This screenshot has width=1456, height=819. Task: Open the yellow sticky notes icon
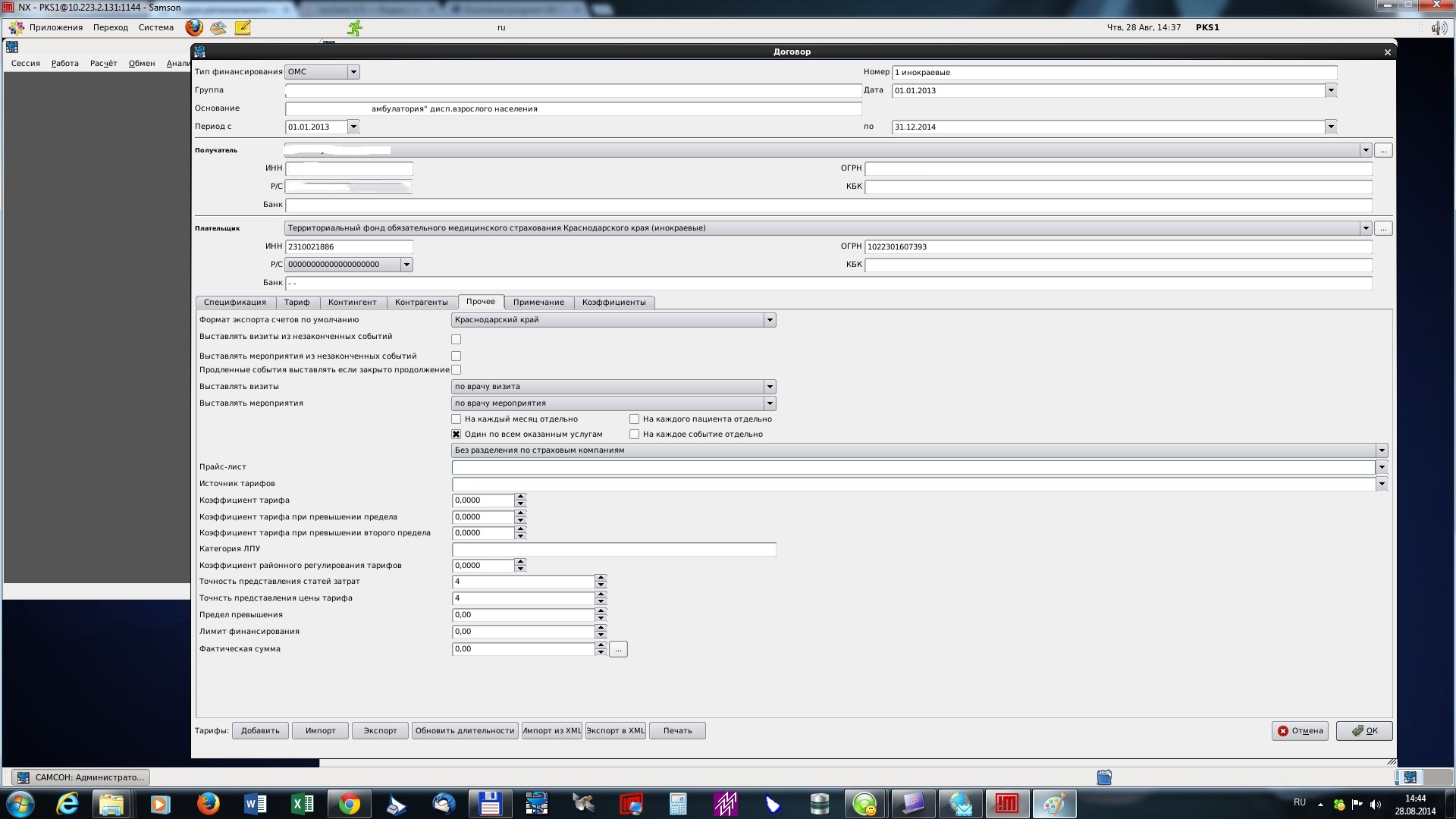(x=243, y=27)
